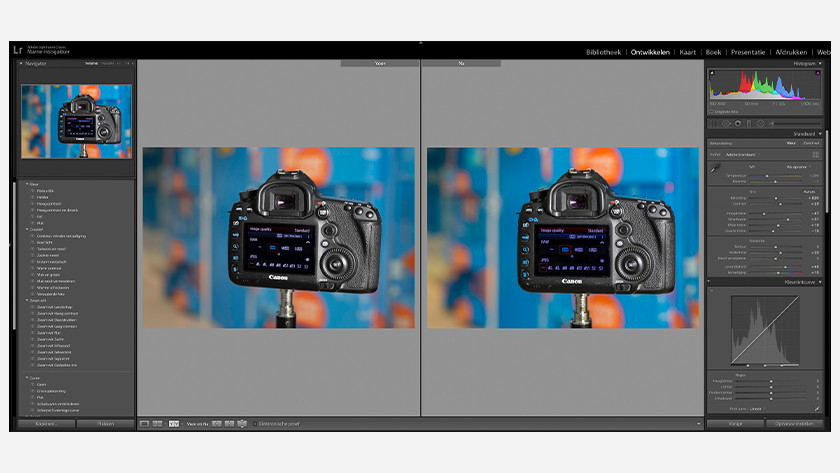Open the Ontwikkelen module
Viewport: 840px width, 473px height.
tap(650, 52)
